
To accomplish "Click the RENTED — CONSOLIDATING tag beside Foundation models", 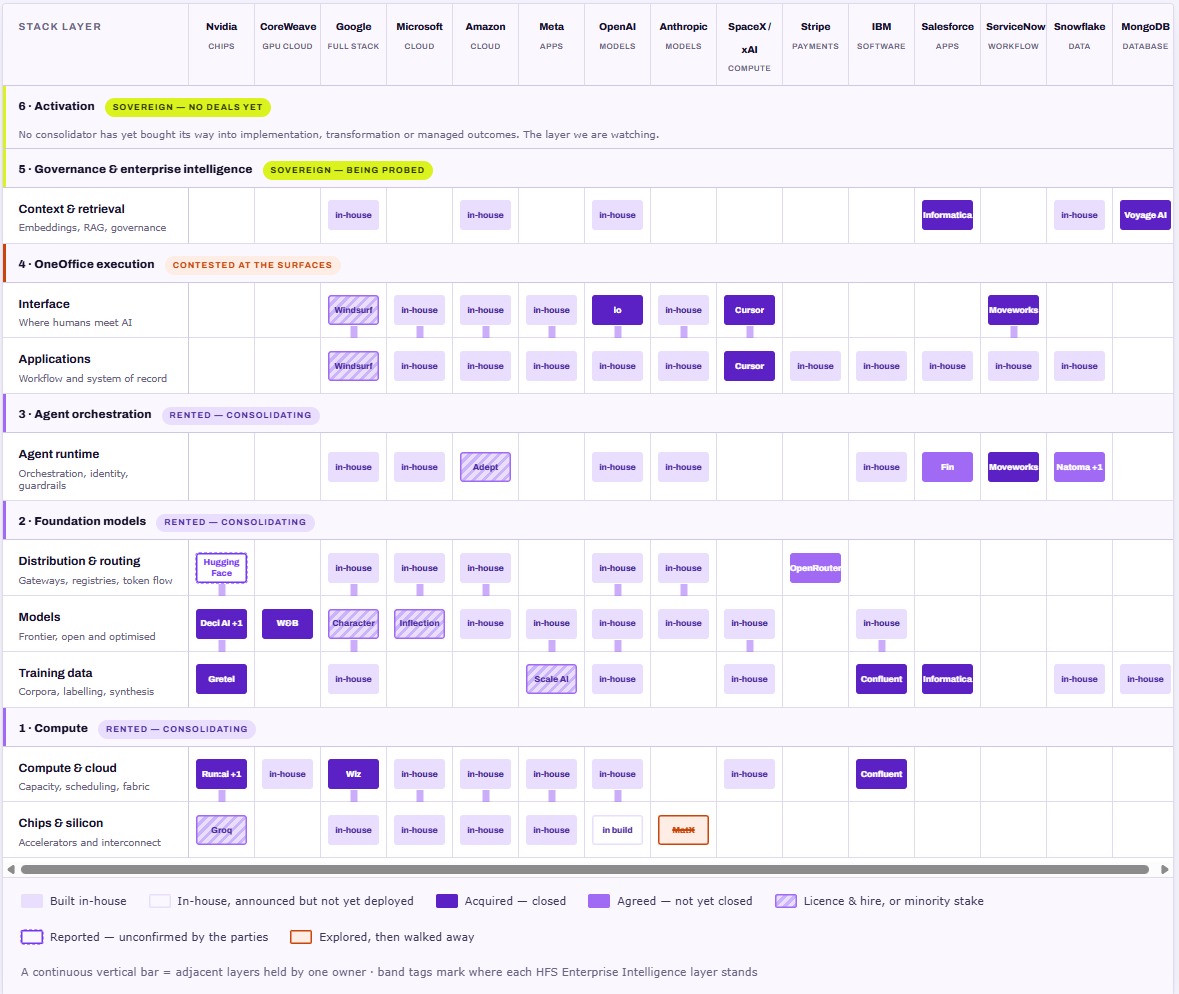I will pyautogui.click(x=235, y=522).
